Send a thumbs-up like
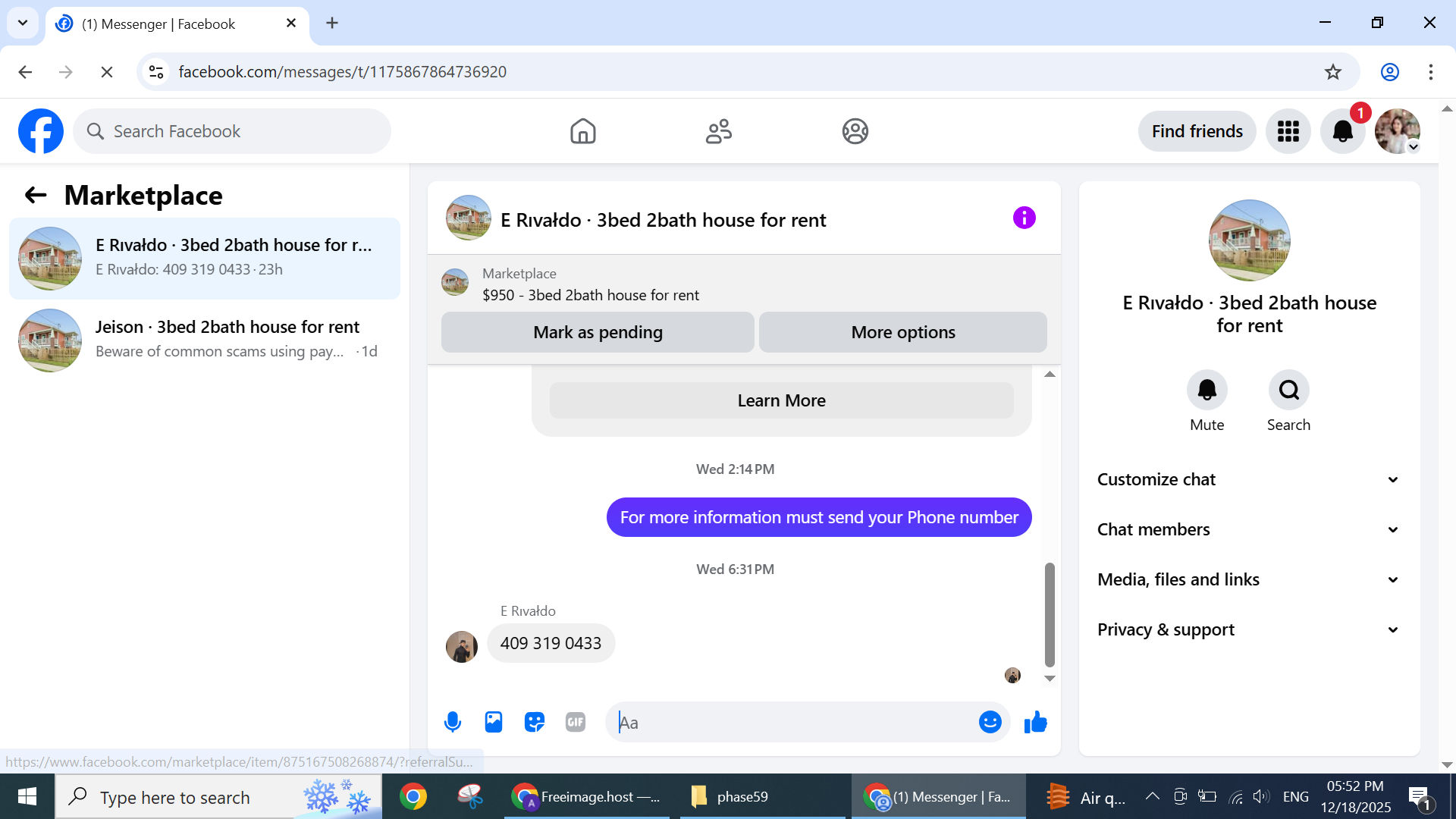This screenshot has height=819, width=1456. tap(1036, 722)
